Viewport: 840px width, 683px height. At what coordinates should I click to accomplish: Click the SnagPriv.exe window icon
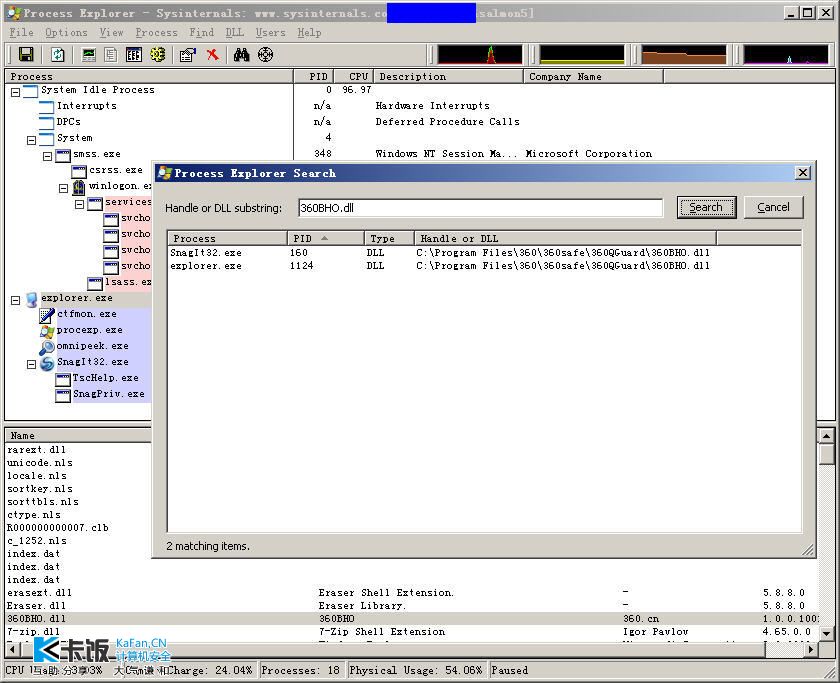point(63,395)
